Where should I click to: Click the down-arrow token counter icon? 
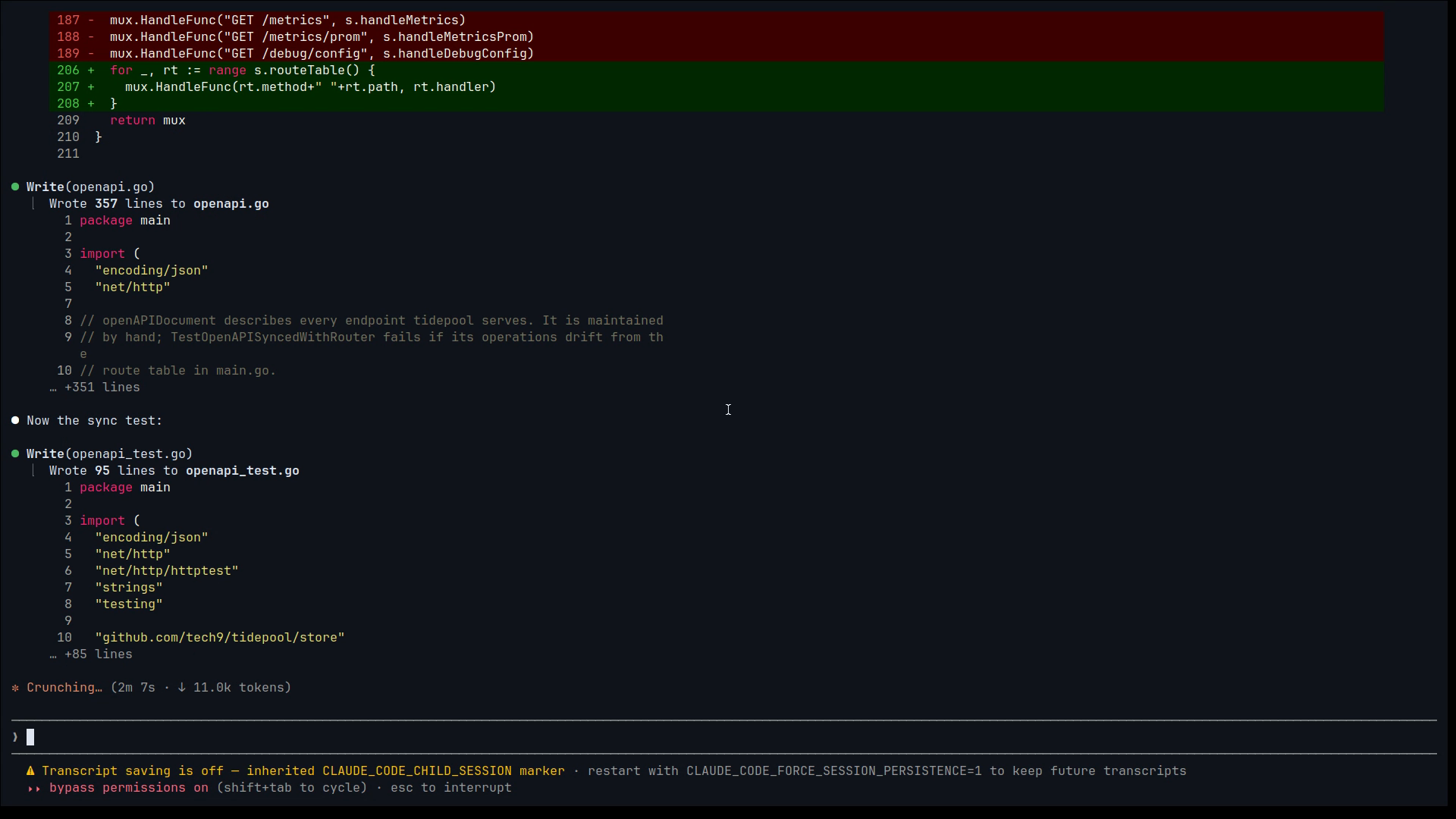tap(182, 688)
